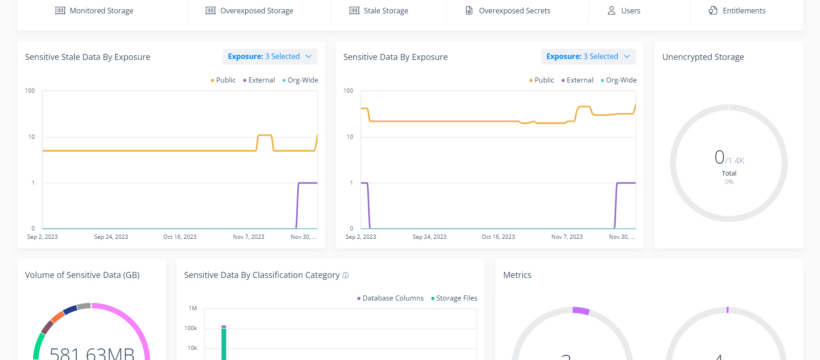
Task: Open the Stale Storage tab
Action: [379, 10]
